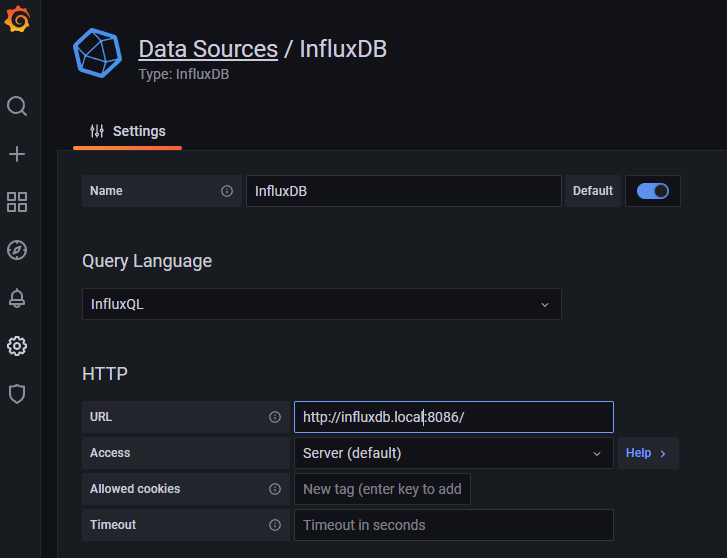Focus the Allowed cookies tag input

383,489
